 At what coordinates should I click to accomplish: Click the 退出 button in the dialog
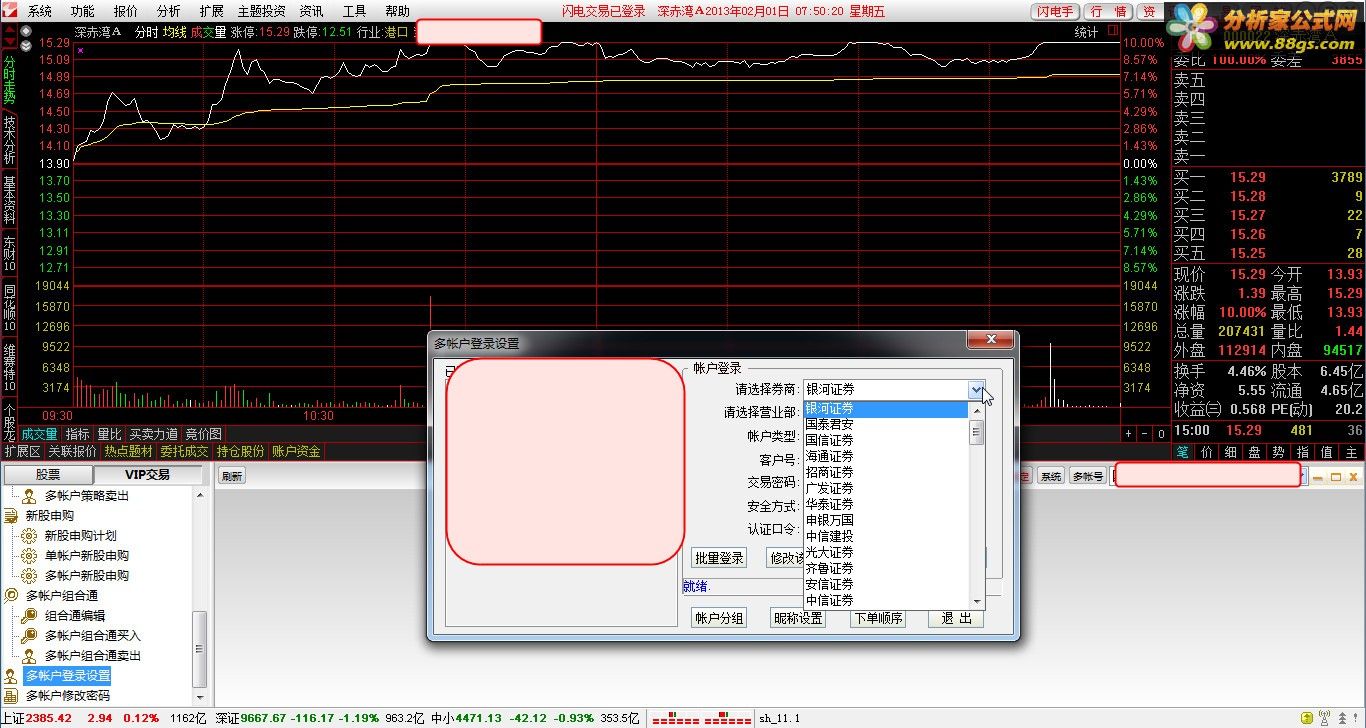[956, 618]
